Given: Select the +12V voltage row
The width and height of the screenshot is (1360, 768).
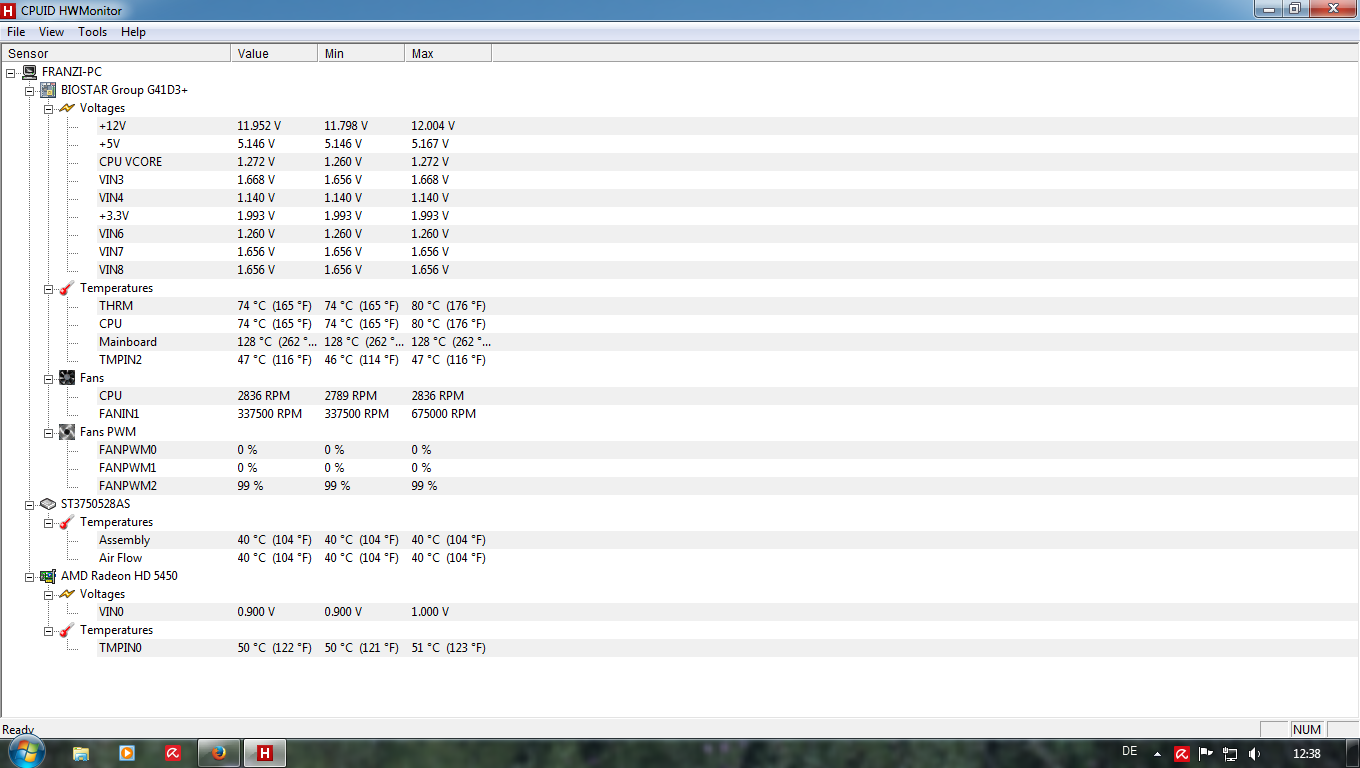Looking at the screenshot, I should pos(680,126).
